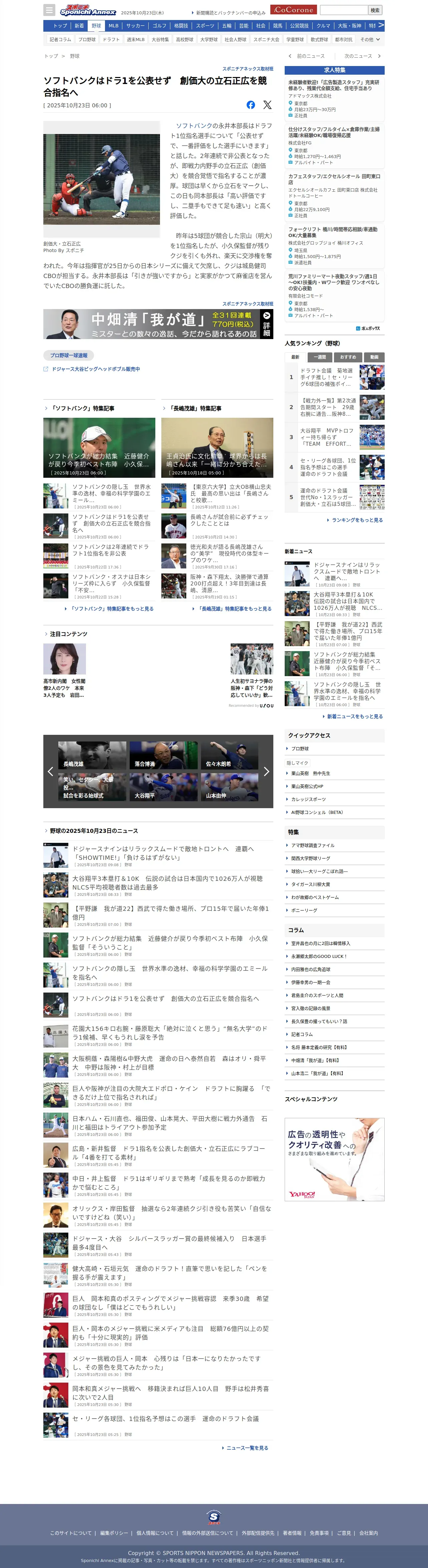The image size is (428, 1568).
Task: Open rank 1 ドラフト会議 菊地選手イチ推し article
Action: point(335,377)
